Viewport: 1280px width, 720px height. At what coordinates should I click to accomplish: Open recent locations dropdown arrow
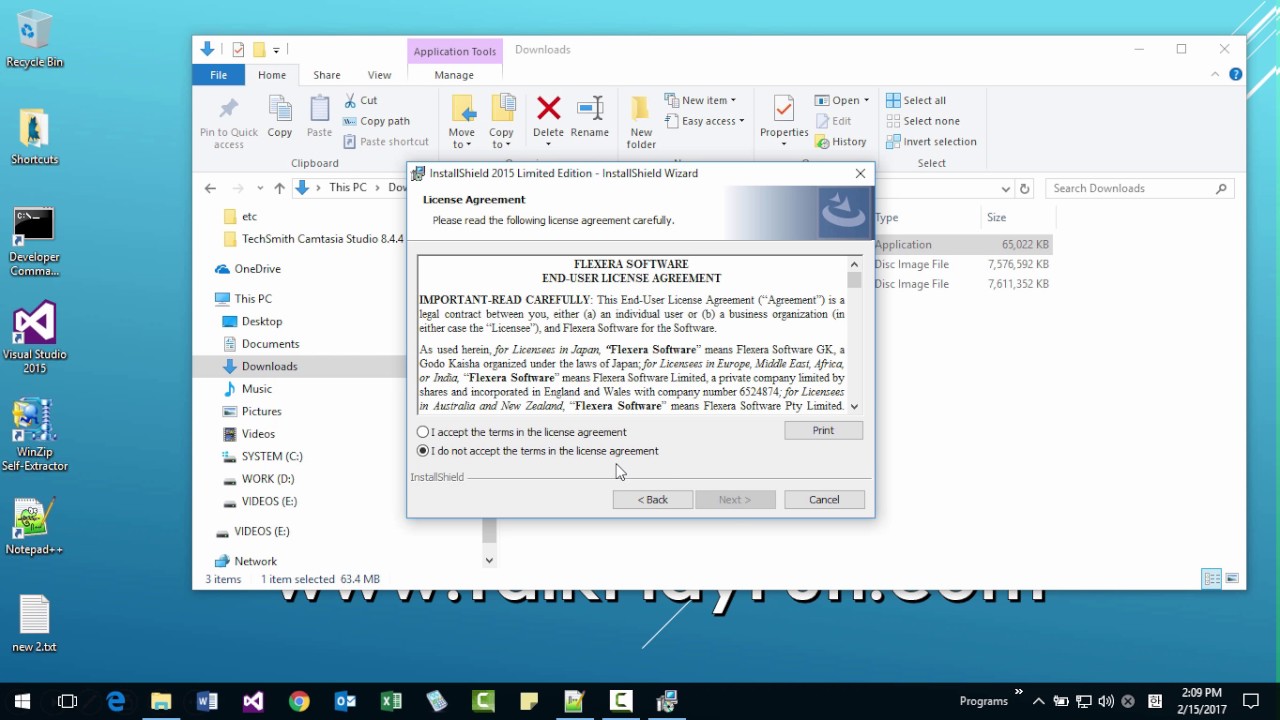(260, 188)
